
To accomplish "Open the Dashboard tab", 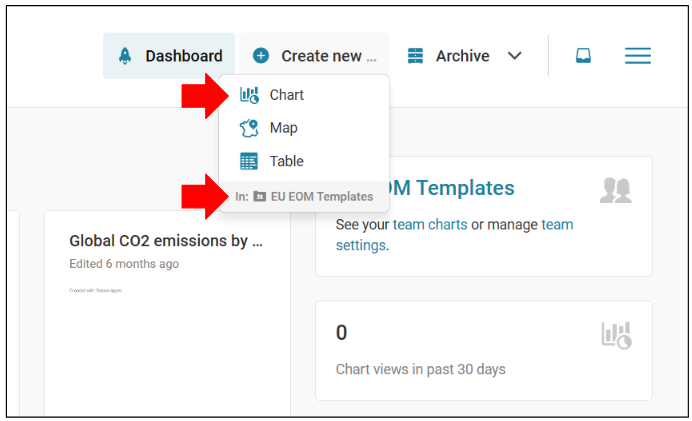I will coord(169,56).
